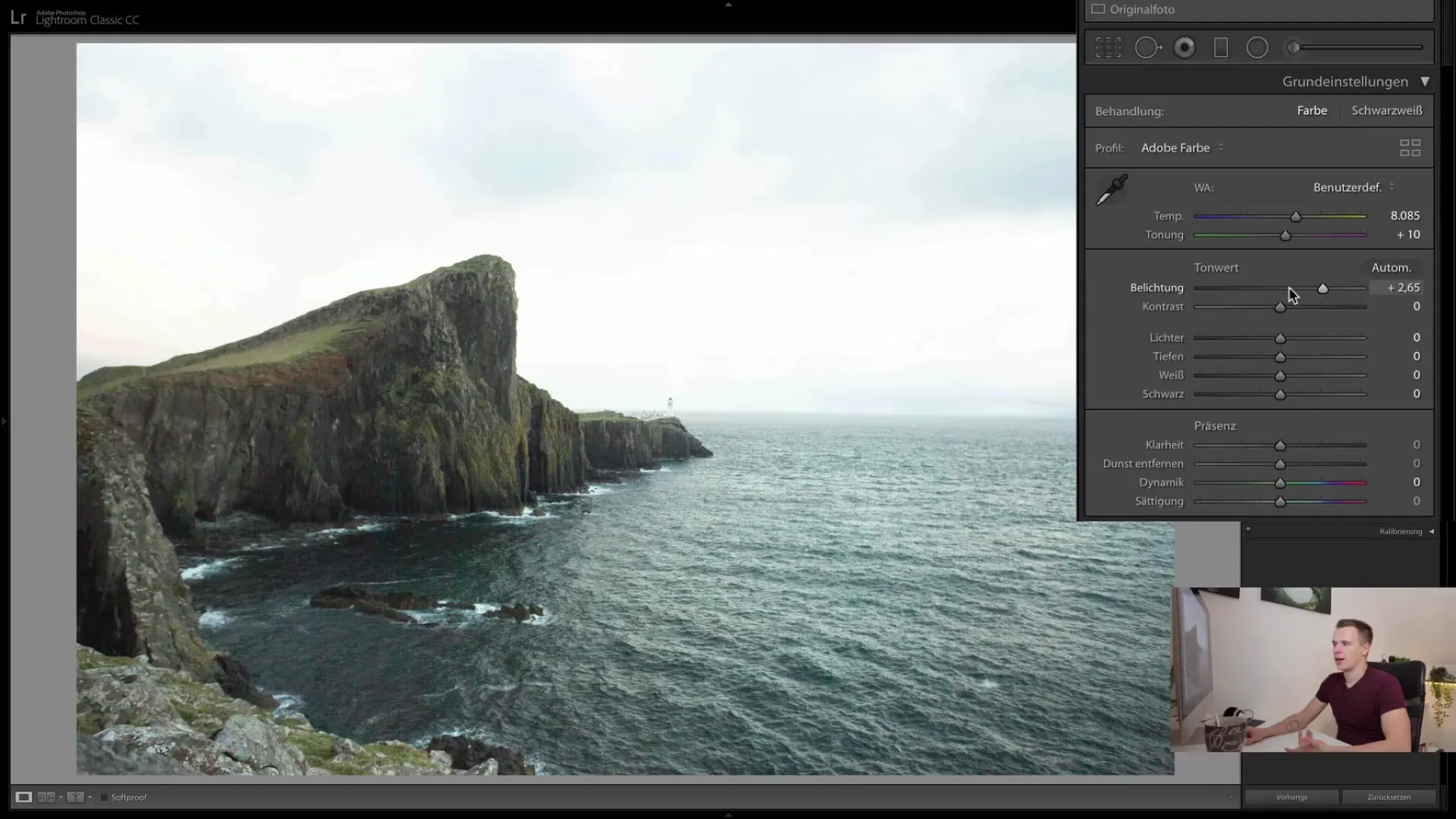This screenshot has width=1456, height=819.
Task: Adjust the Kontrast slider handle
Action: pyautogui.click(x=1280, y=308)
